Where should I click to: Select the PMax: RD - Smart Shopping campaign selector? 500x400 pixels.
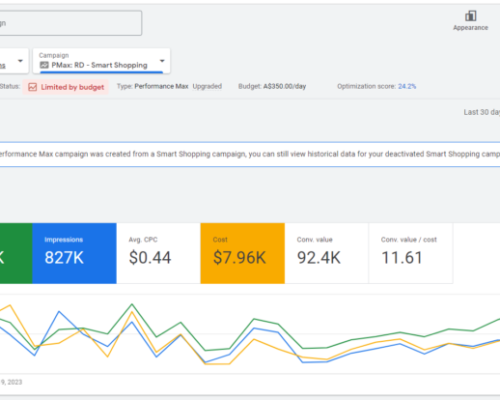tap(101, 61)
